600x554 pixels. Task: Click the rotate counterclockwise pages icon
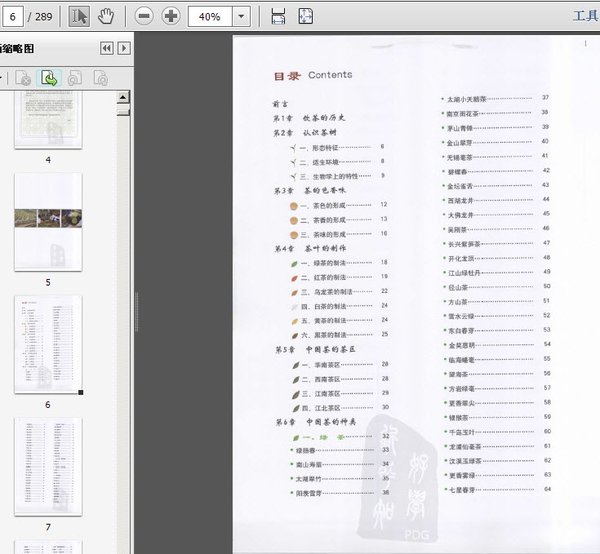click(73, 77)
